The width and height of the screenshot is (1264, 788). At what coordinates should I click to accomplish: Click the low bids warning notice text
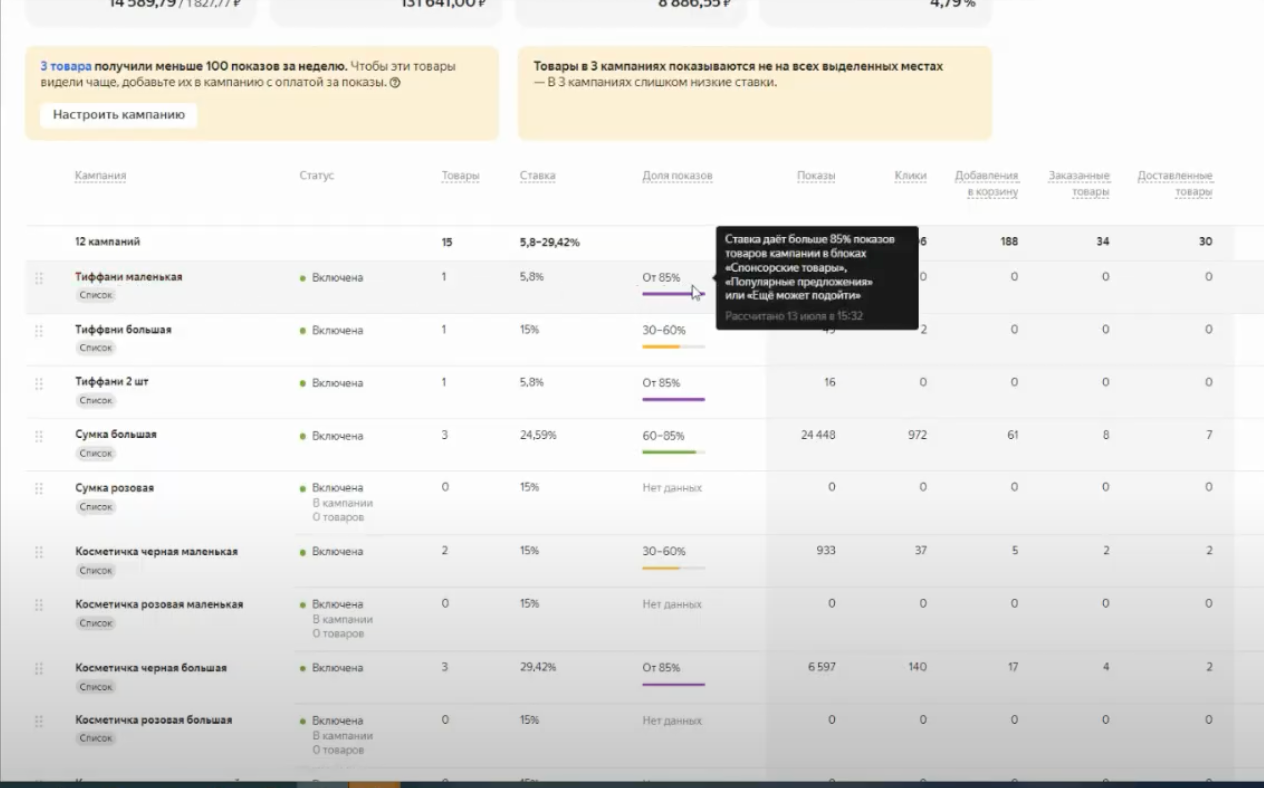[738, 74]
